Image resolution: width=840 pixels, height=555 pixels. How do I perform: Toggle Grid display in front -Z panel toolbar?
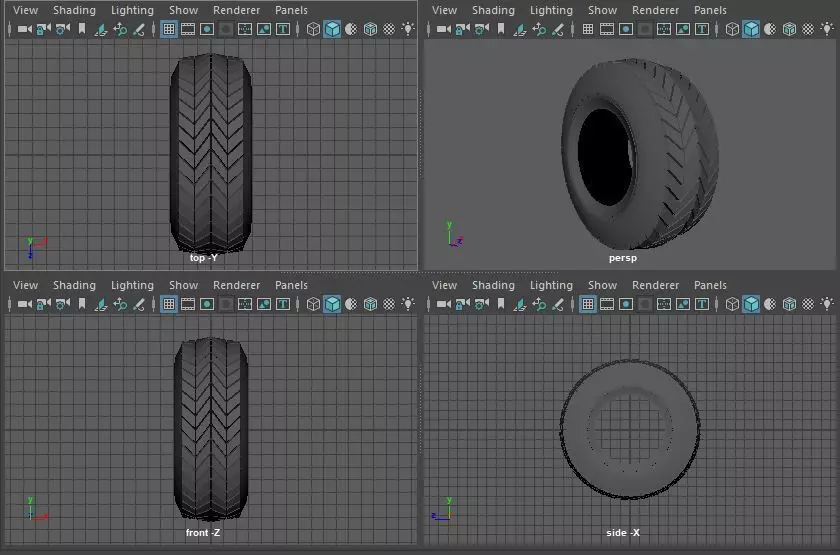point(169,304)
